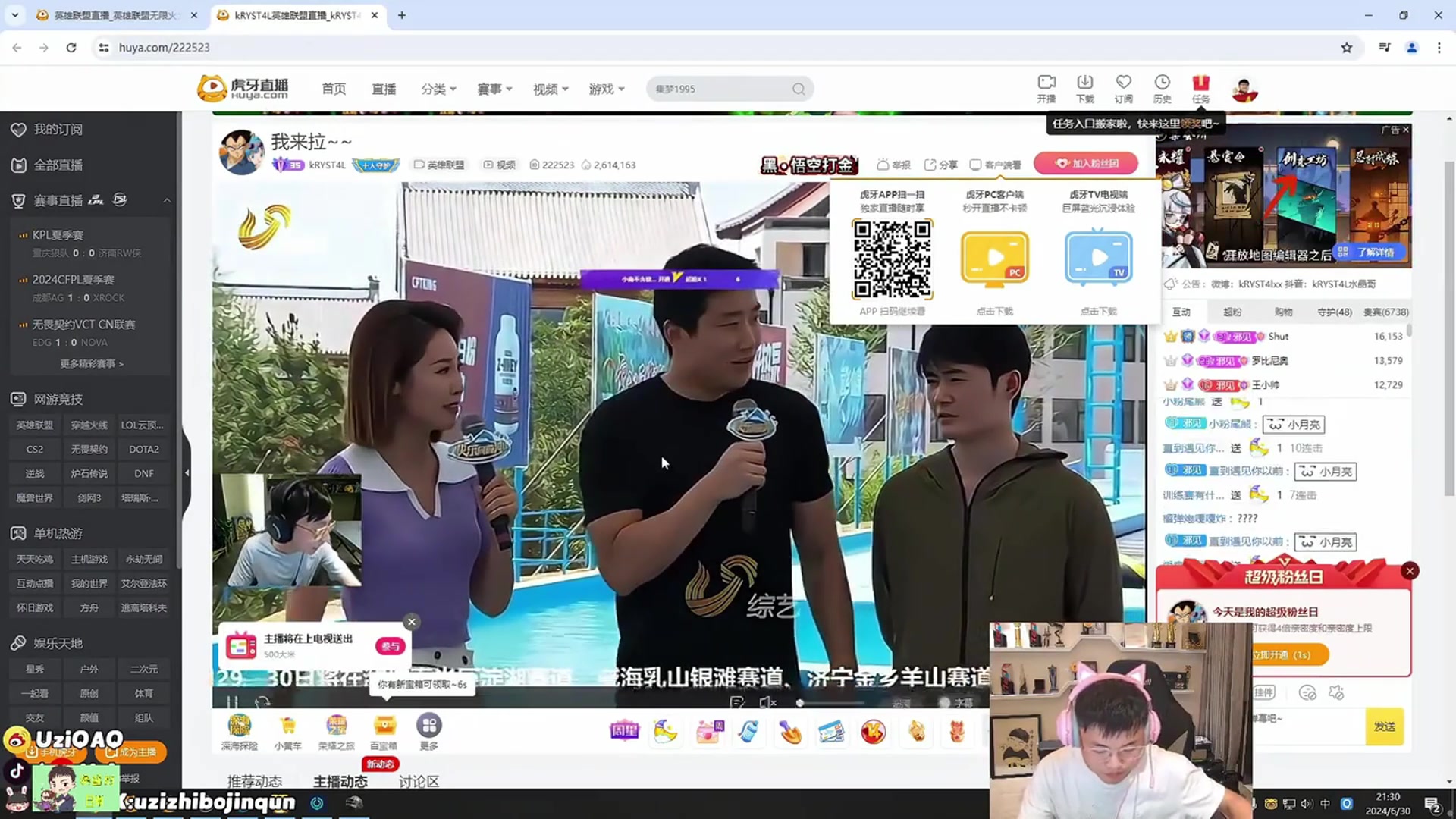Toggle the 字幕 subtitle switch in player
Screen dimensions: 1456x819
pos(945,703)
